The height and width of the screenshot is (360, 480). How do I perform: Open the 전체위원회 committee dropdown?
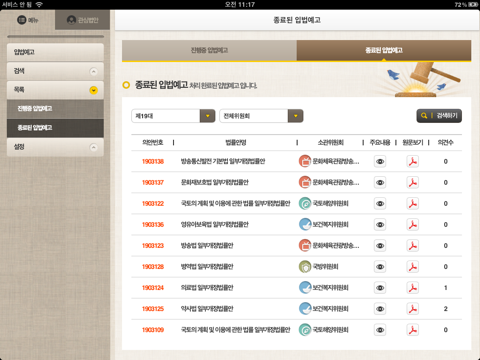[261, 116]
